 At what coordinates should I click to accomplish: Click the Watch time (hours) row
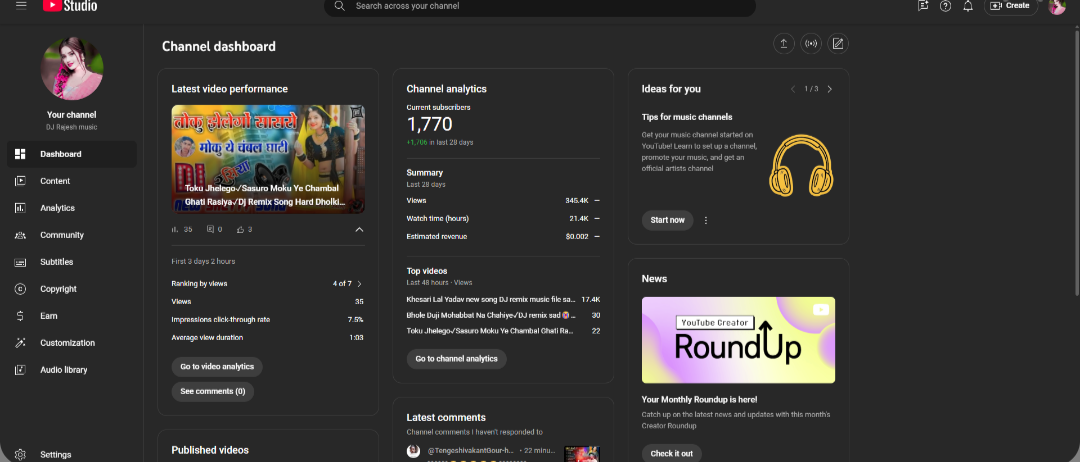(503, 218)
